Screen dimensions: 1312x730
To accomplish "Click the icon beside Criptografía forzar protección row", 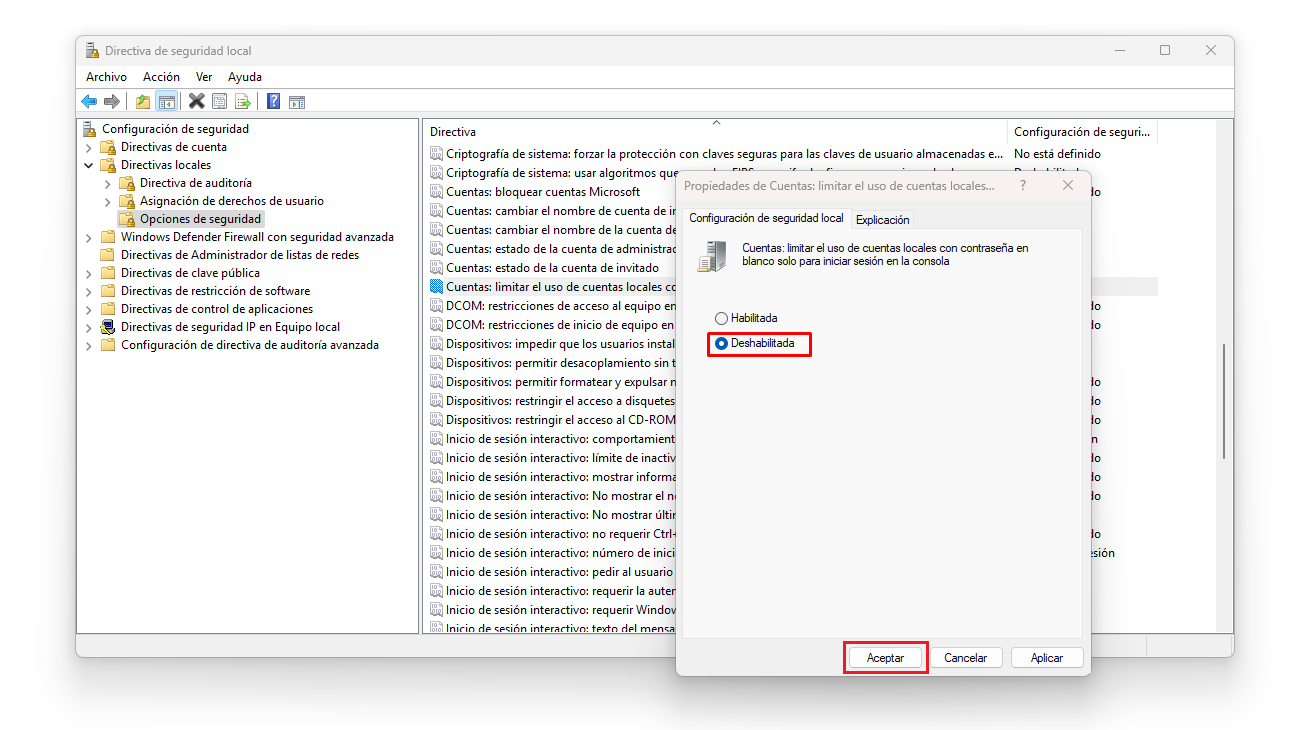I will [x=436, y=154].
